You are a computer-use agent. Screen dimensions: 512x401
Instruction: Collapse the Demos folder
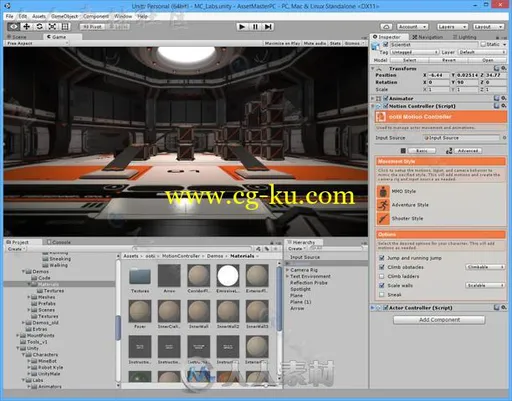(24, 272)
